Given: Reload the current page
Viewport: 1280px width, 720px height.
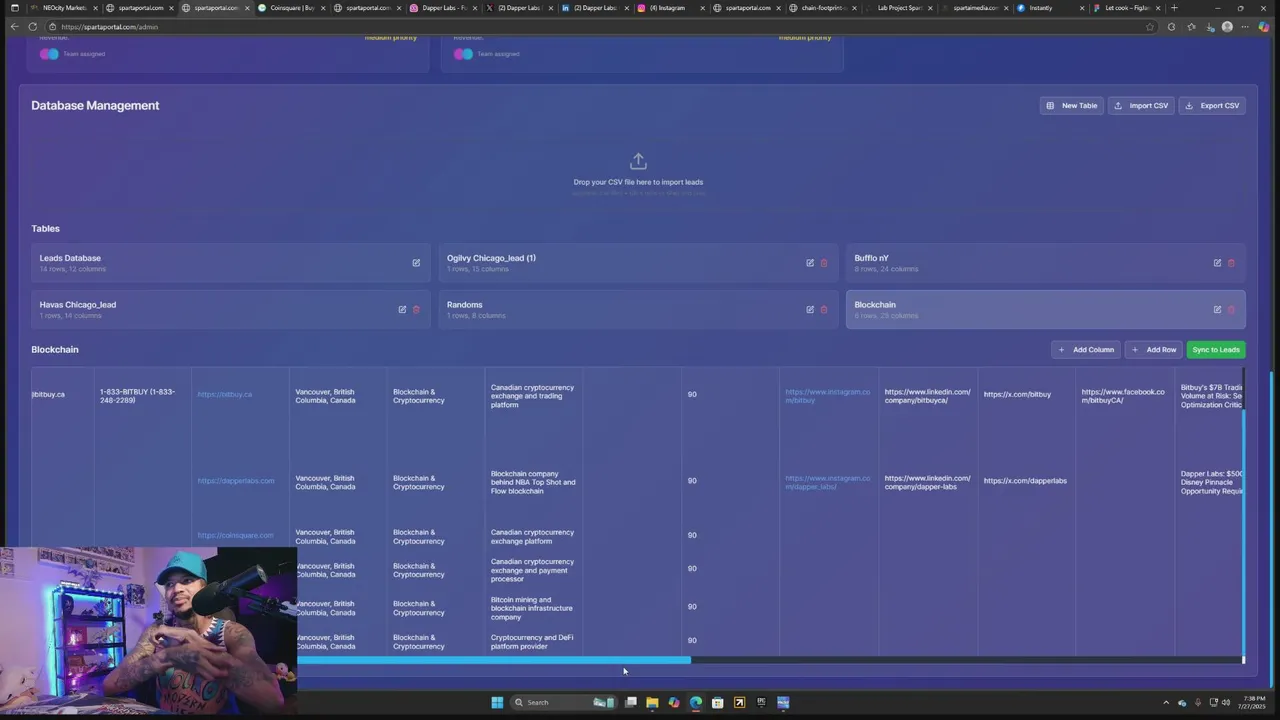Looking at the screenshot, I should click(x=33, y=27).
